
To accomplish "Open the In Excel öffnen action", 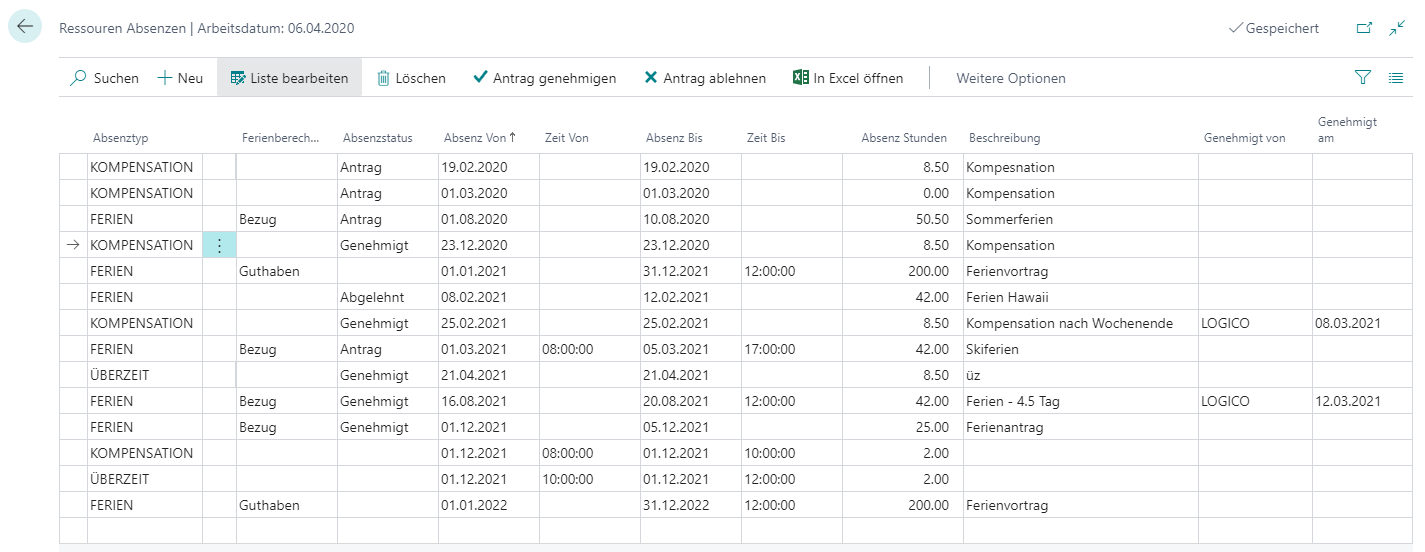I will tap(848, 78).
